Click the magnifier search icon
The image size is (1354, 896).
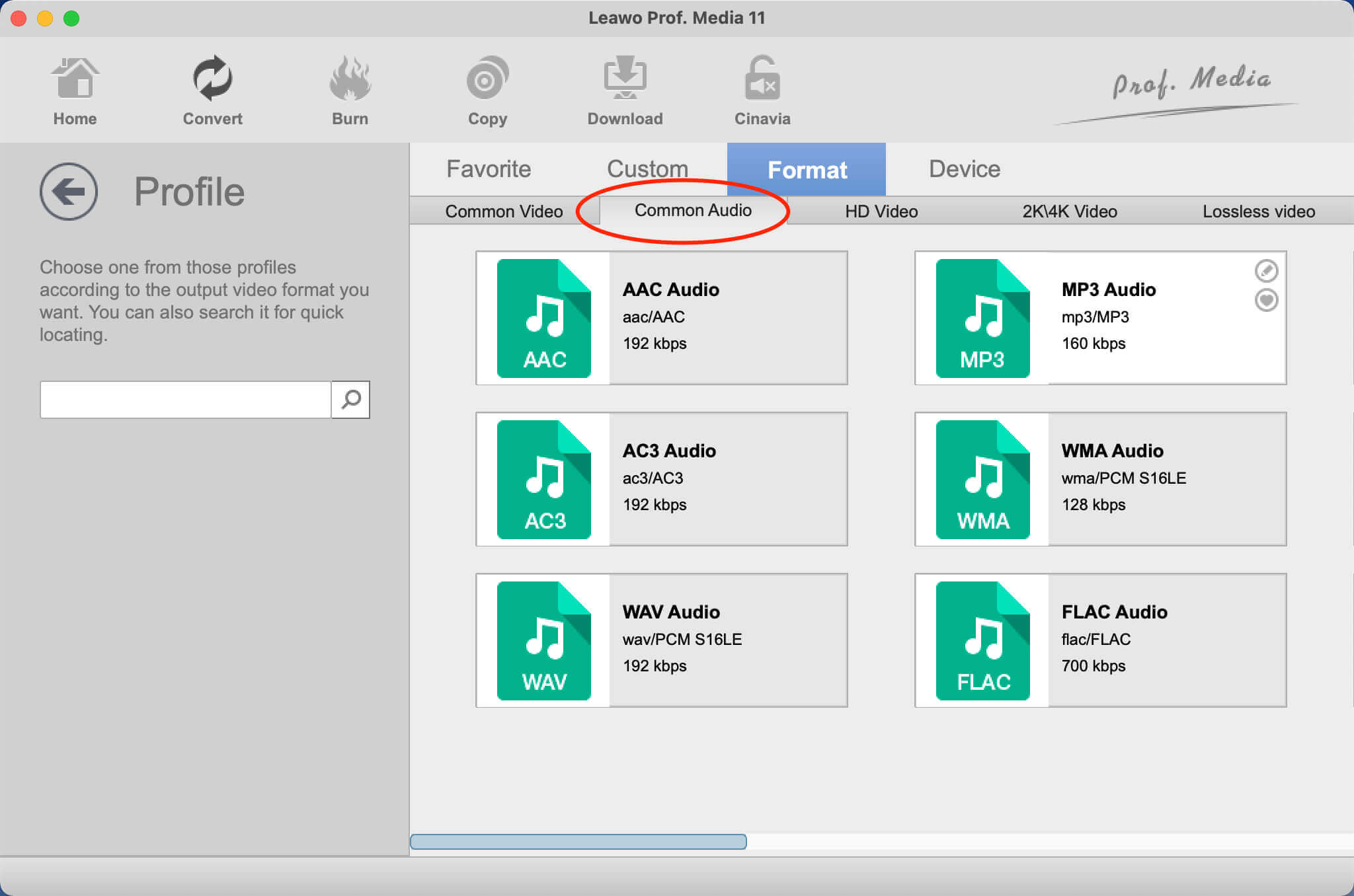pos(350,399)
